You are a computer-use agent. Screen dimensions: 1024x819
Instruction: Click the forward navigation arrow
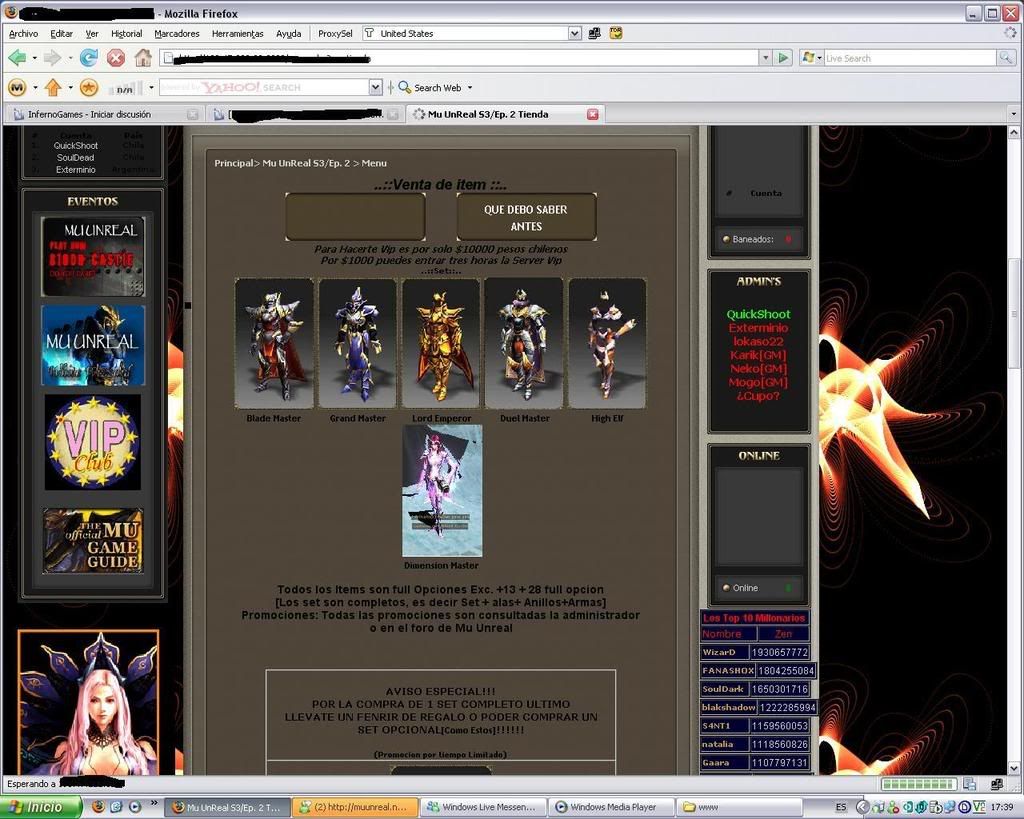coord(52,58)
